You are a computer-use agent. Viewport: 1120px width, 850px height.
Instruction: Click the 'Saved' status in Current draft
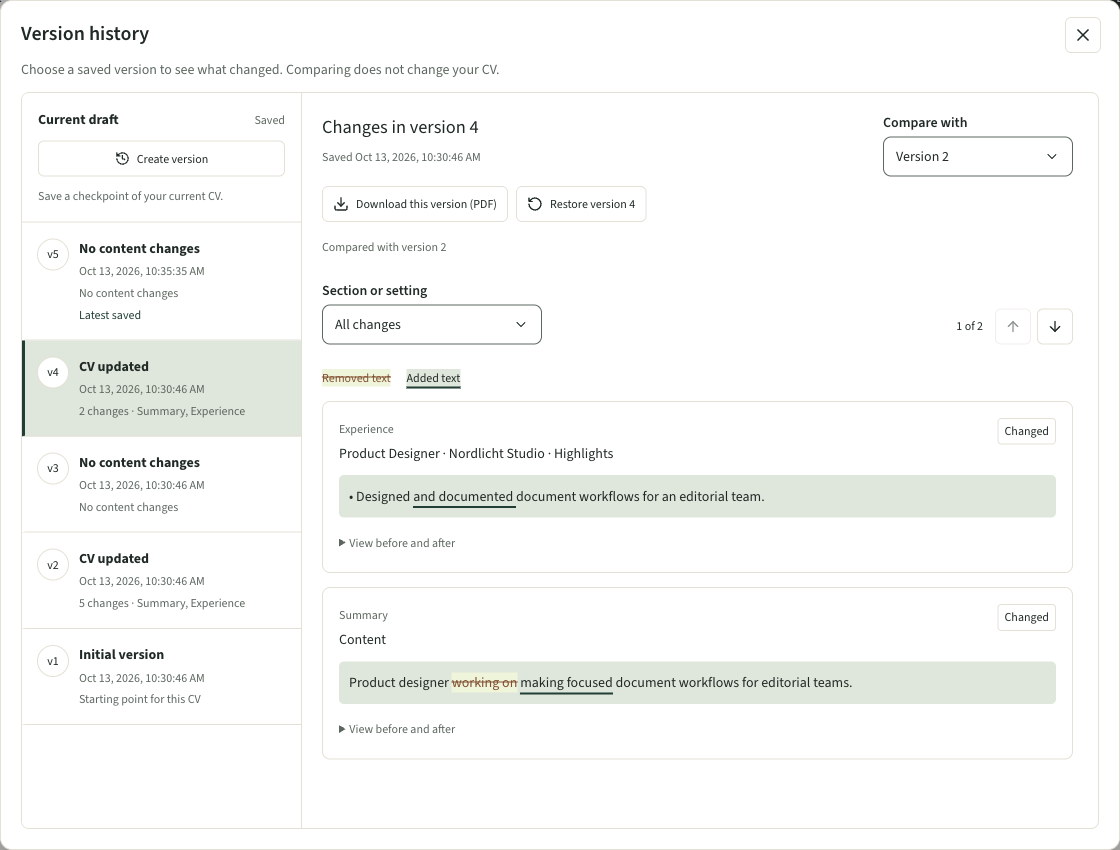coord(269,120)
